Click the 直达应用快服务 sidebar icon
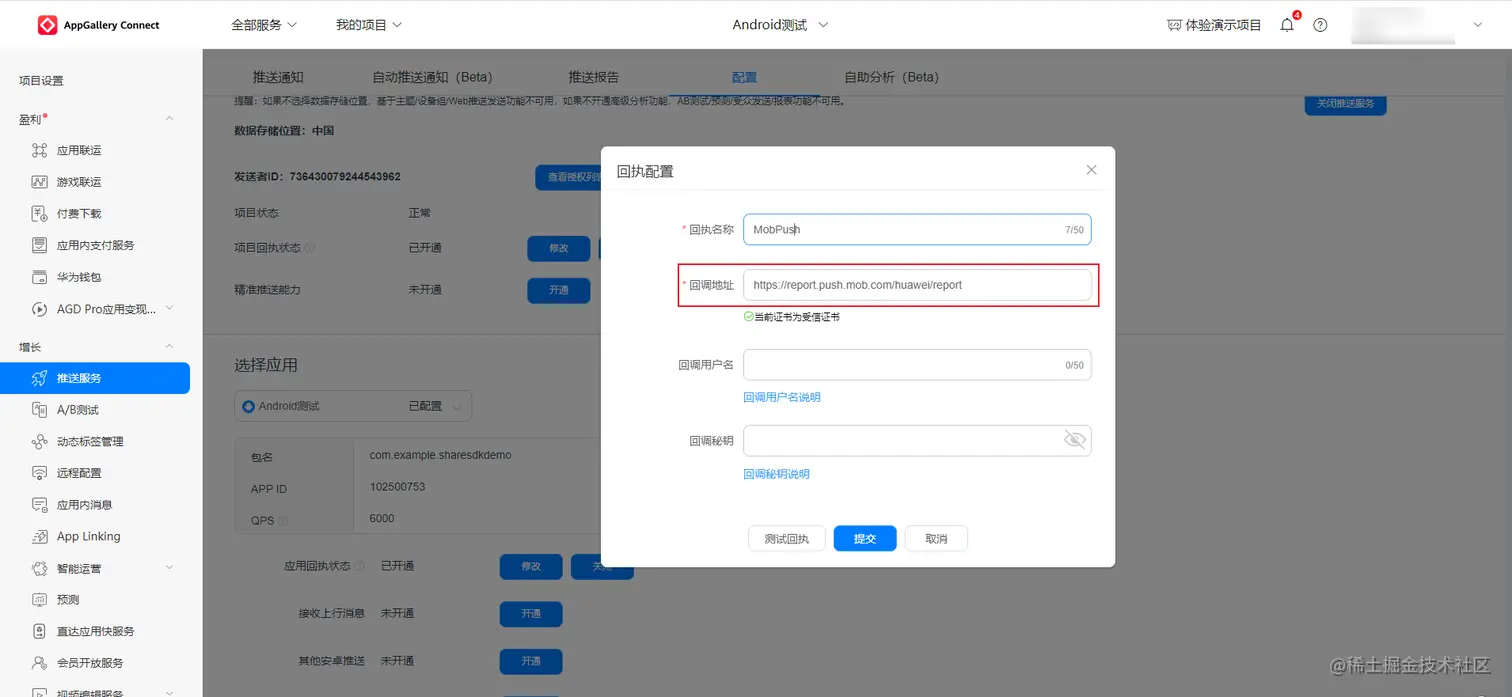The image size is (1512, 697). click(x=39, y=631)
